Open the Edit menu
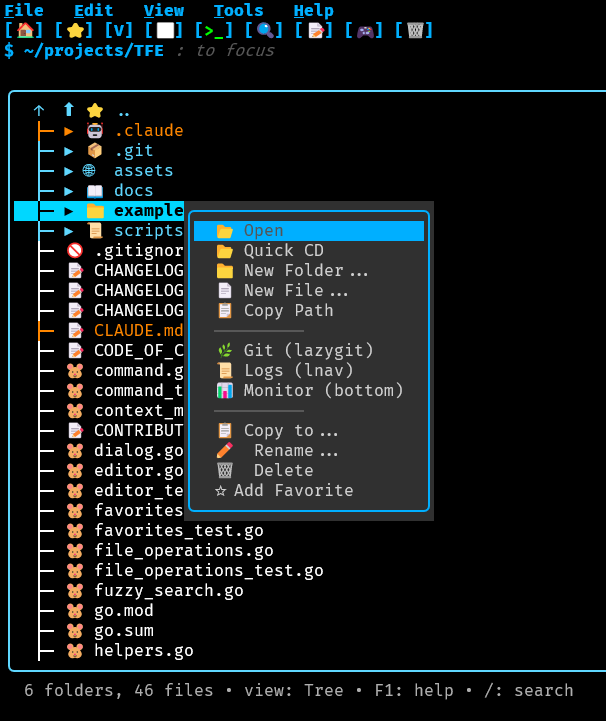 [x=94, y=10]
